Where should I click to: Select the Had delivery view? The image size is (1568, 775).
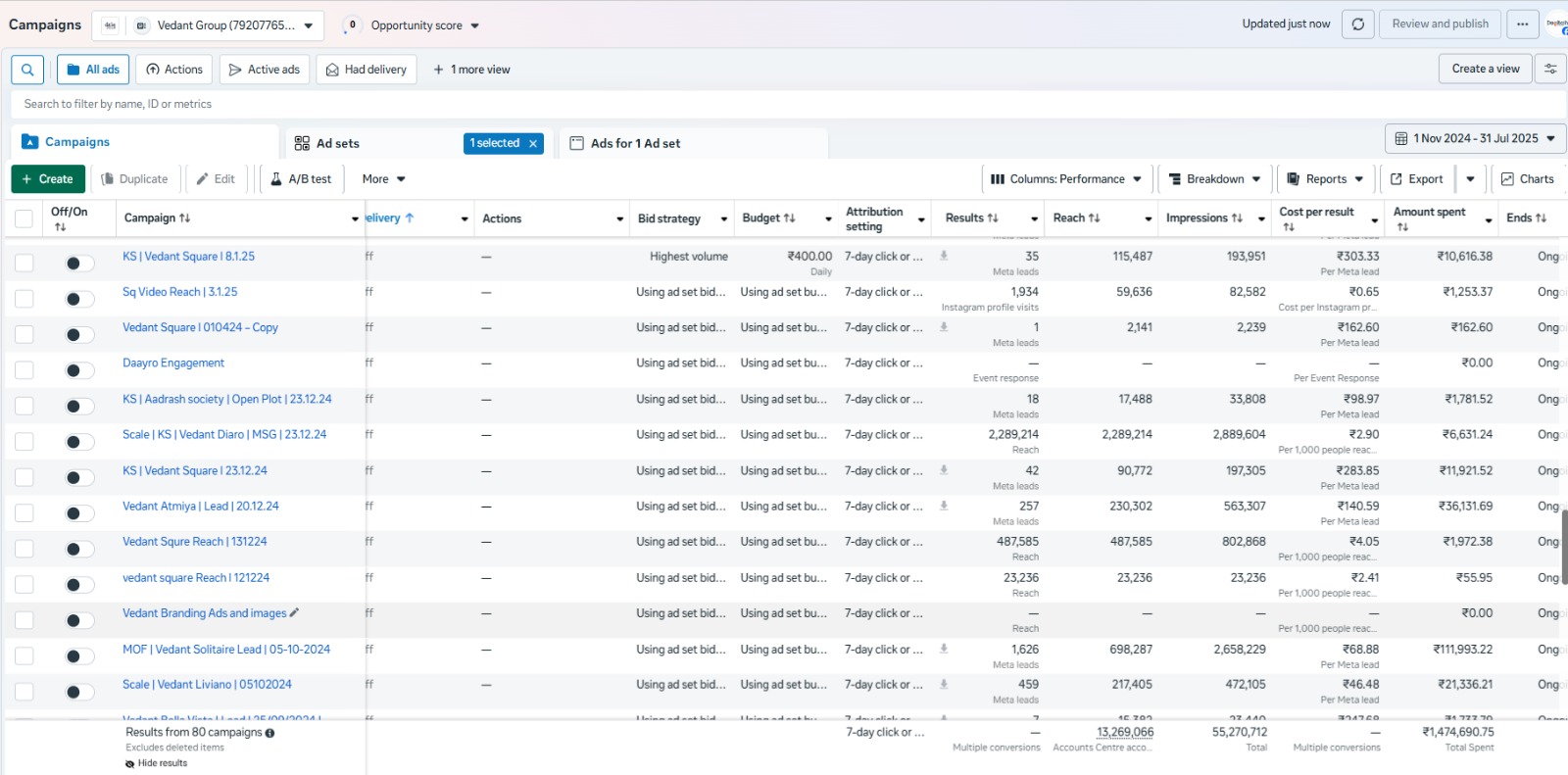(x=367, y=70)
